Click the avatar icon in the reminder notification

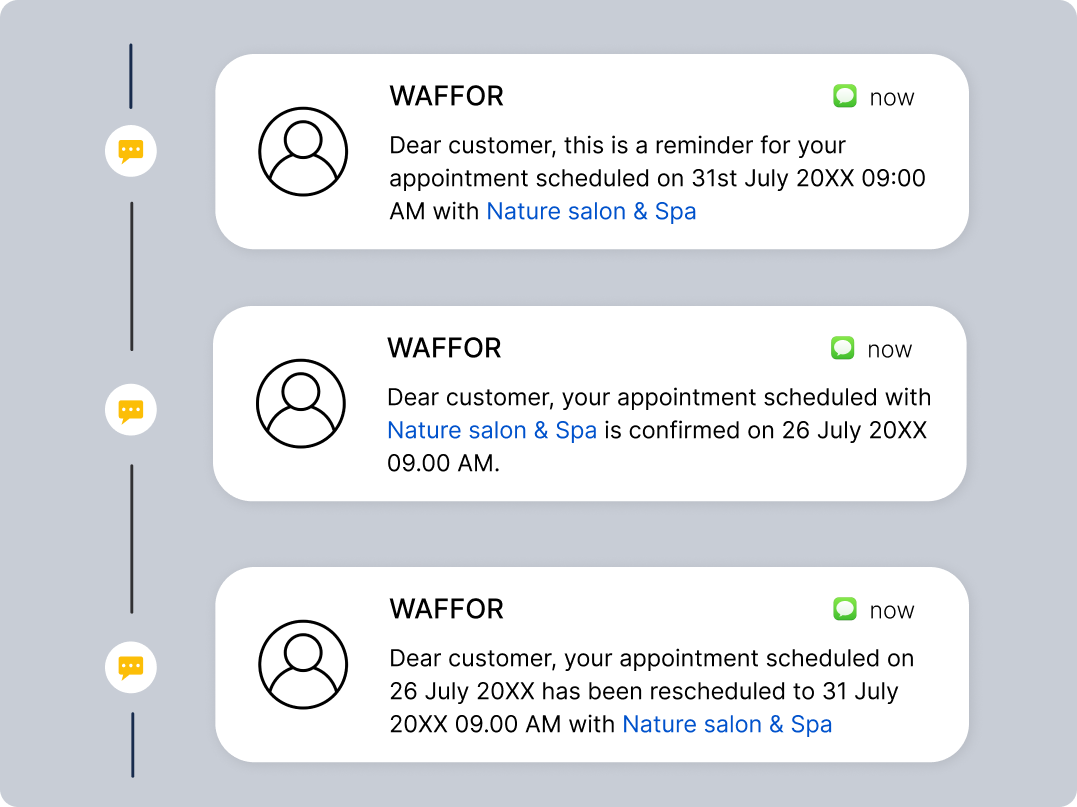click(x=303, y=152)
